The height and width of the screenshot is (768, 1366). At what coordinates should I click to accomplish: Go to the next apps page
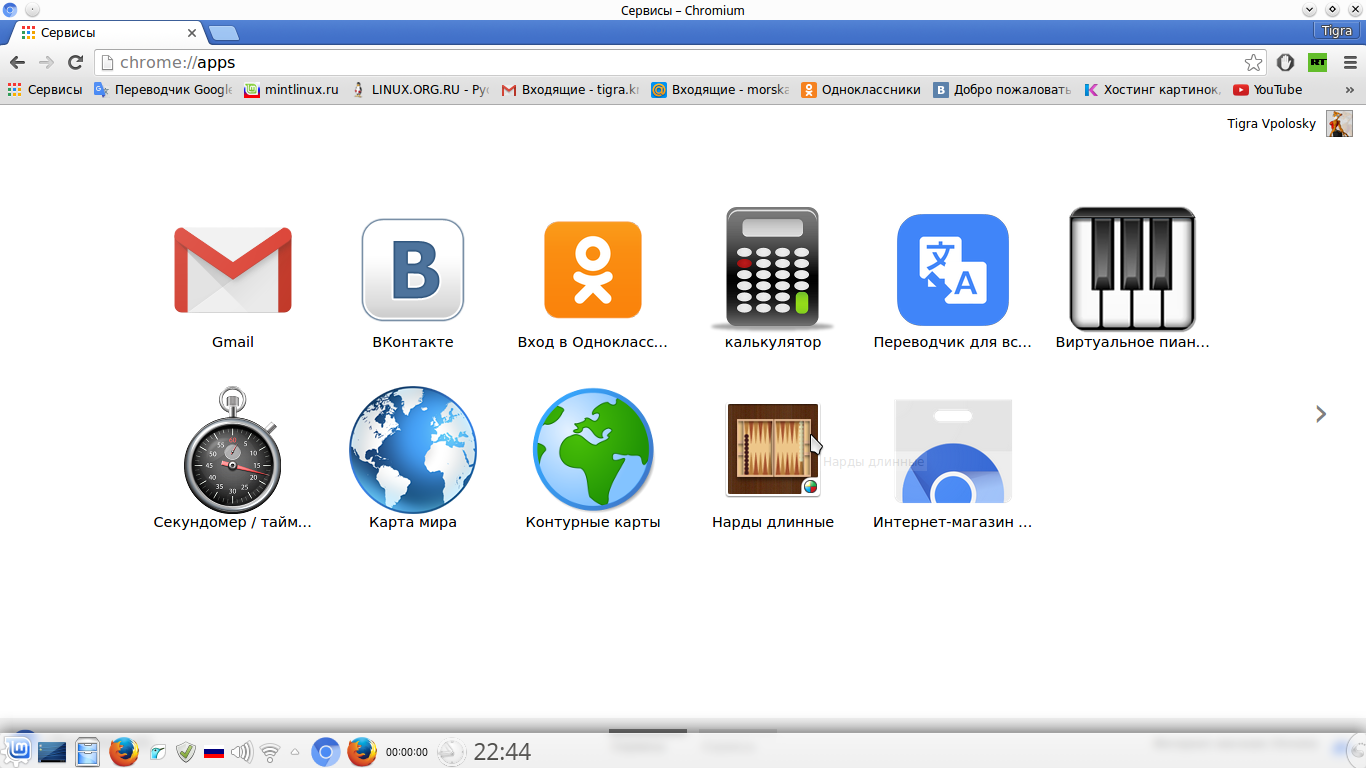(x=1321, y=414)
